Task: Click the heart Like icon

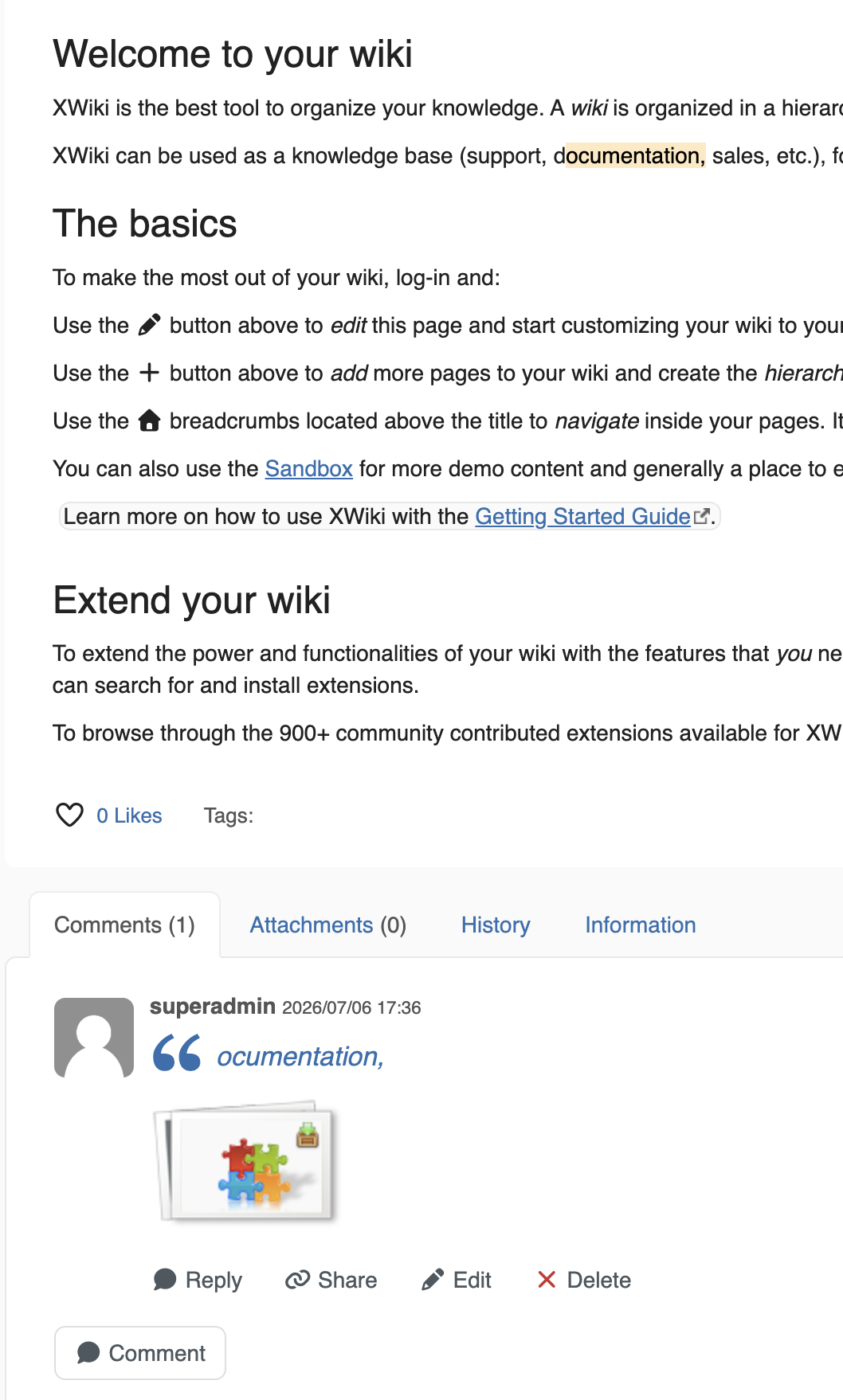Action: [69, 815]
